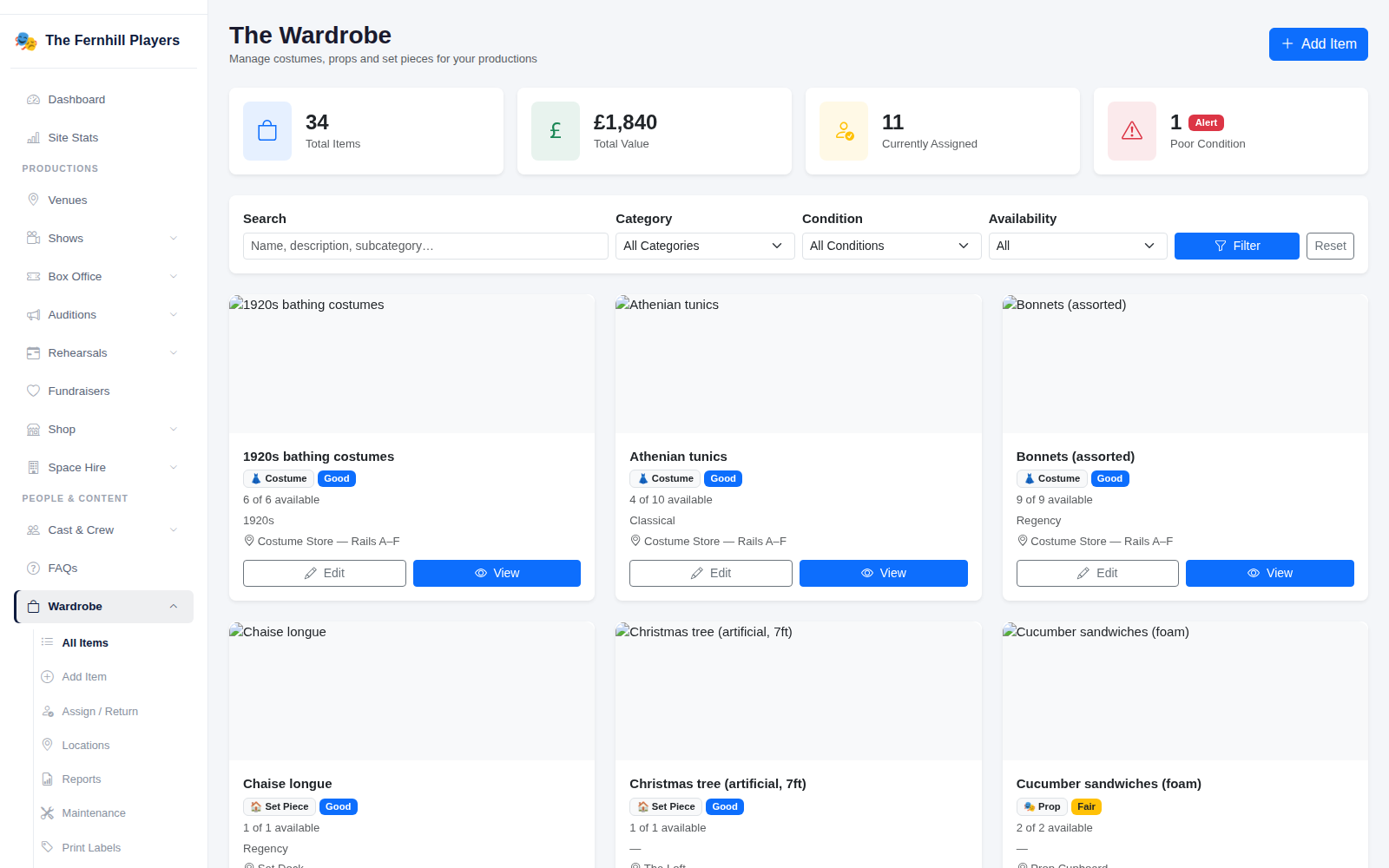Open the Category dropdown

click(705, 246)
